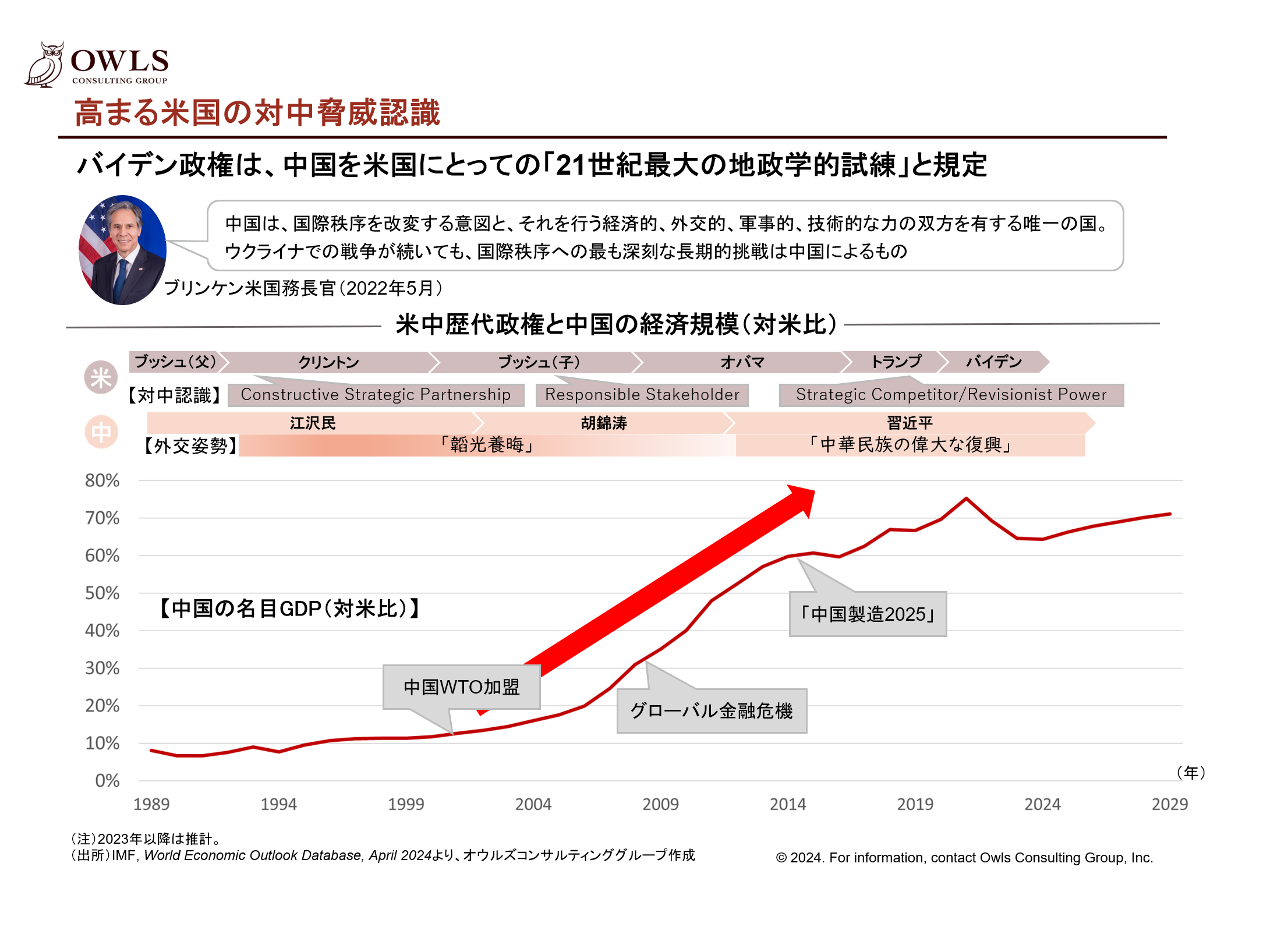Click the IMF source citation line

coord(383,855)
